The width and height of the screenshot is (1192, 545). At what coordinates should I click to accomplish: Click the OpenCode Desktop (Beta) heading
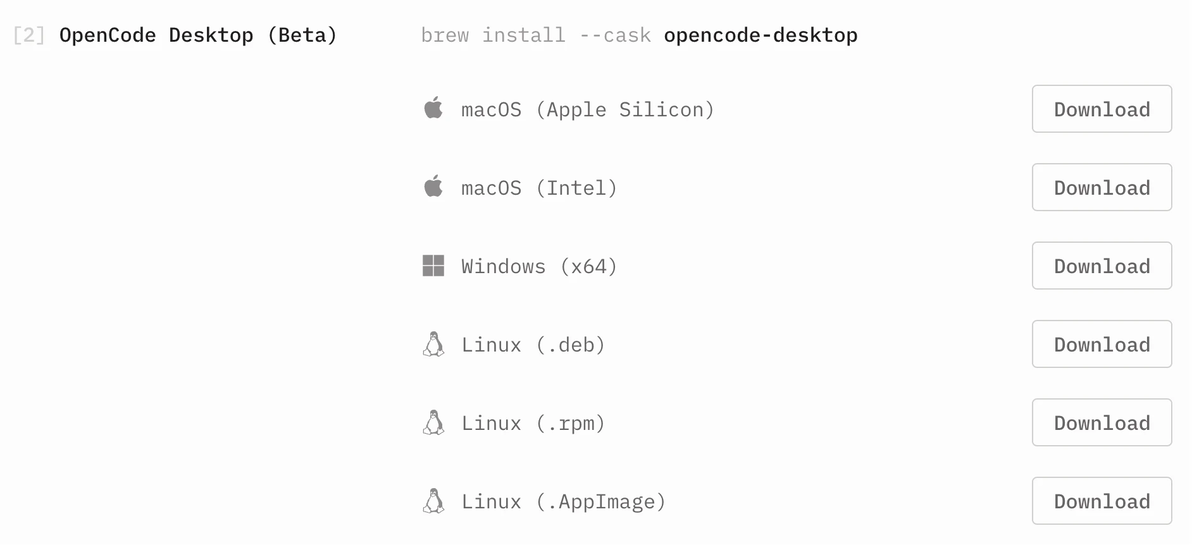click(x=198, y=36)
